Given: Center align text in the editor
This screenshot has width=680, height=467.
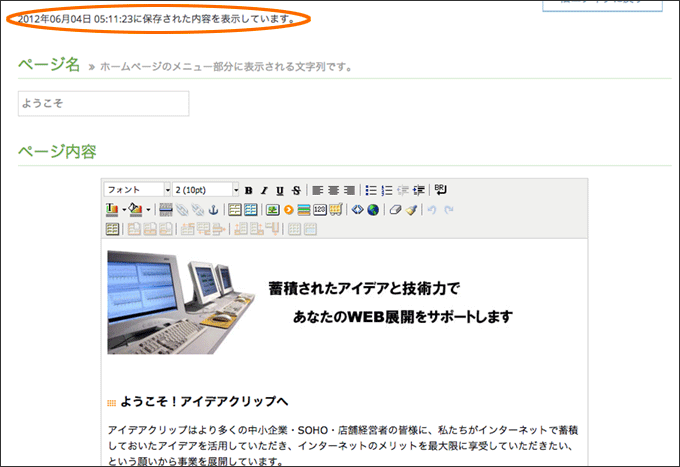Looking at the screenshot, I should tap(333, 190).
